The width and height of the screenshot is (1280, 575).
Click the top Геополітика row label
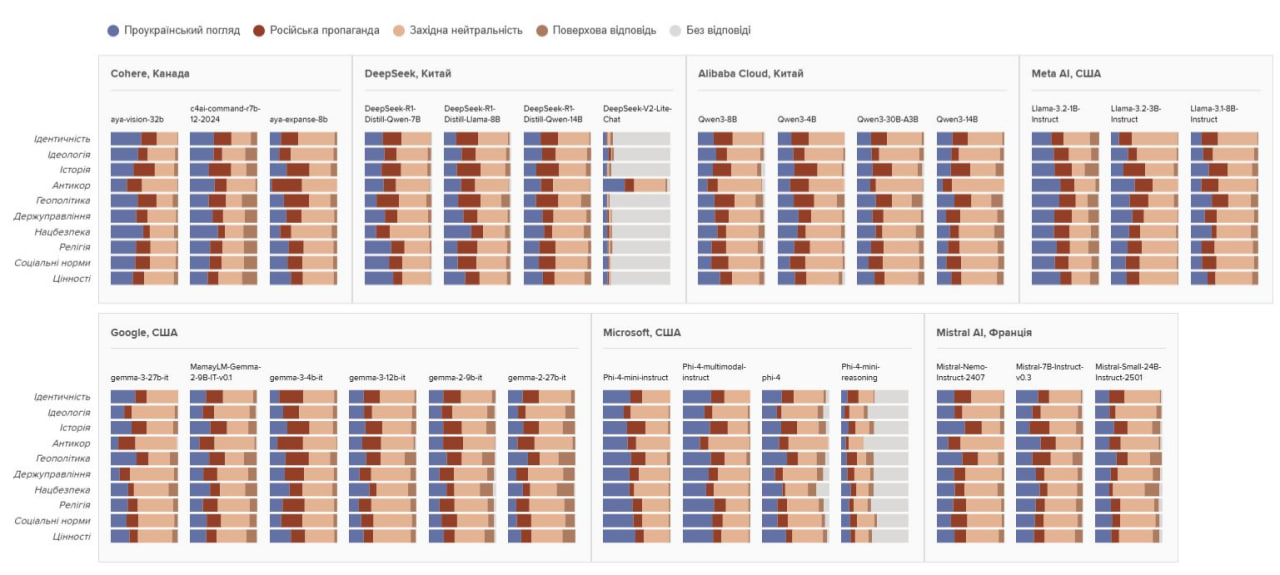(x=63, y=201)
